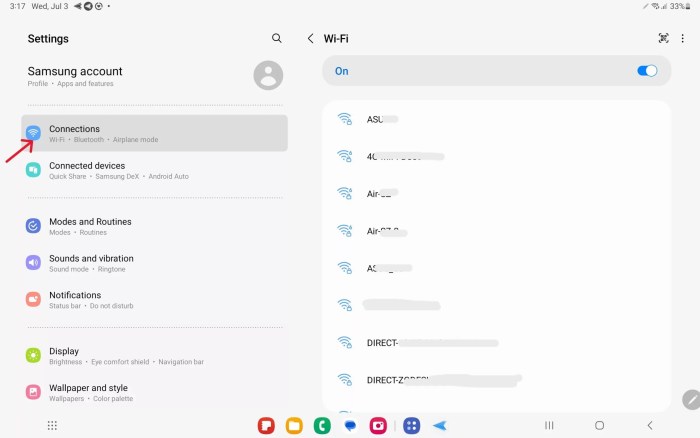The height and width of the screenshot is (438, 700).
Task: Open the blue paper plane app
Action: [x=440, y=425]
